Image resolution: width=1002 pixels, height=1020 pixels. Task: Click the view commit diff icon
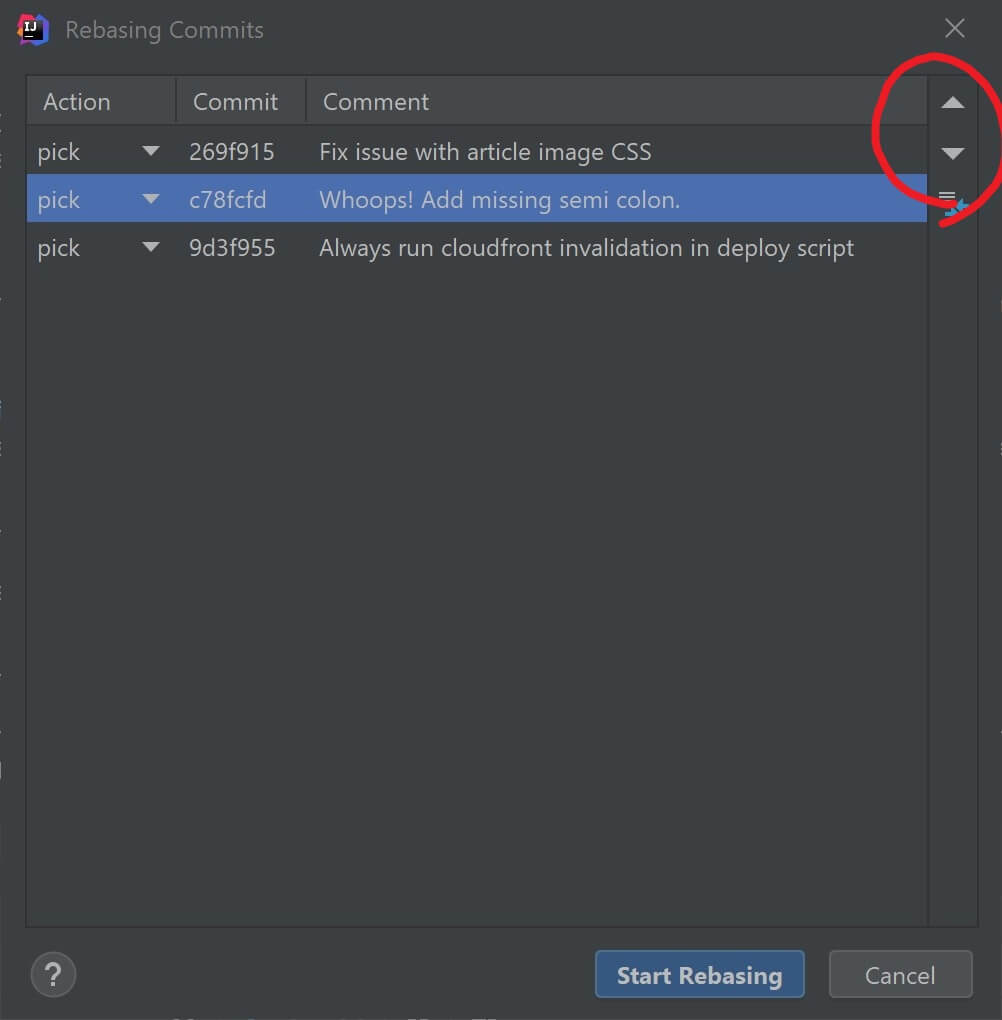tap(953, 204)
